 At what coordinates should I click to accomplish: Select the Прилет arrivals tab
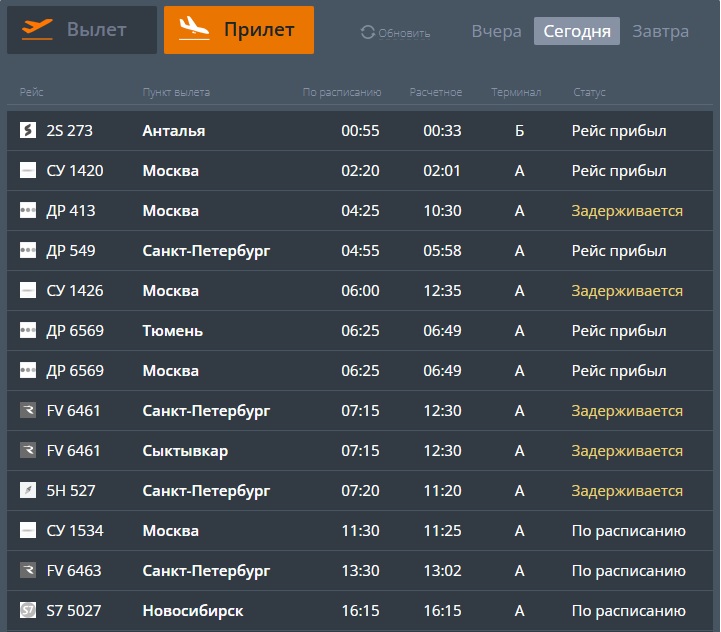(x=239, y=30)
